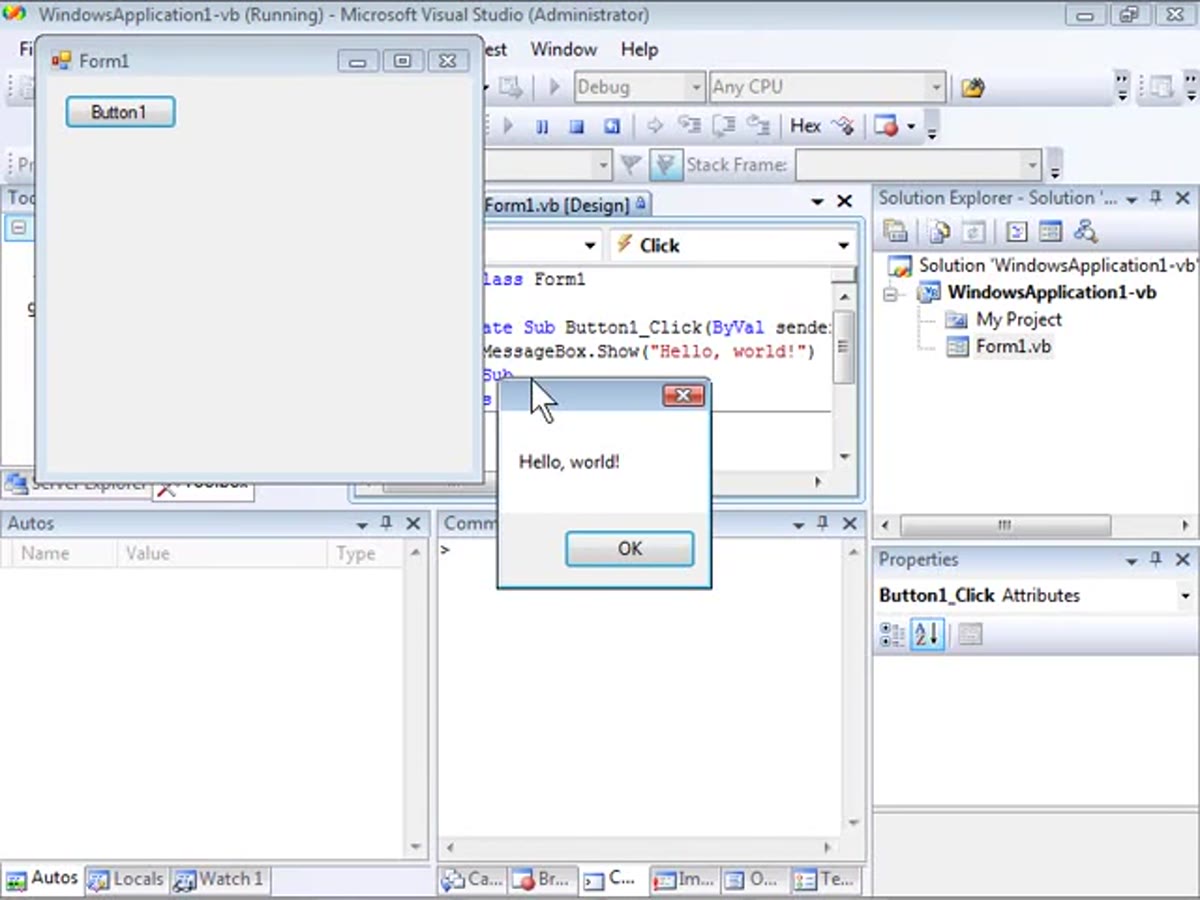Image resolution: width=1200 pixels, height=900 pixels.
Task: Select the Form1.vb [Design] tab
Action: tap(565, 205)
